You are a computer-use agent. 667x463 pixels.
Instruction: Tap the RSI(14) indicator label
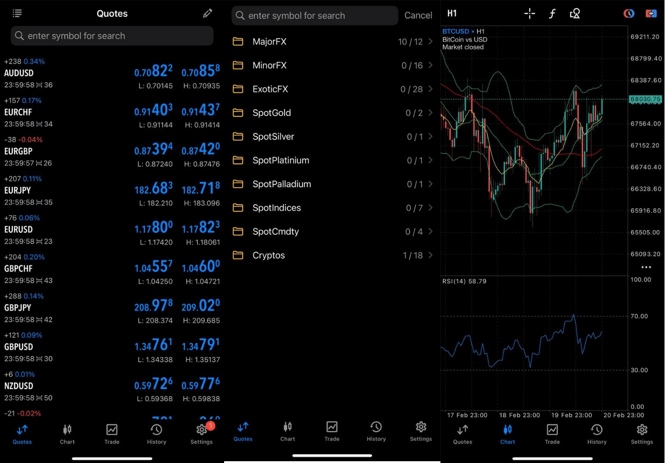coord(464,281)
